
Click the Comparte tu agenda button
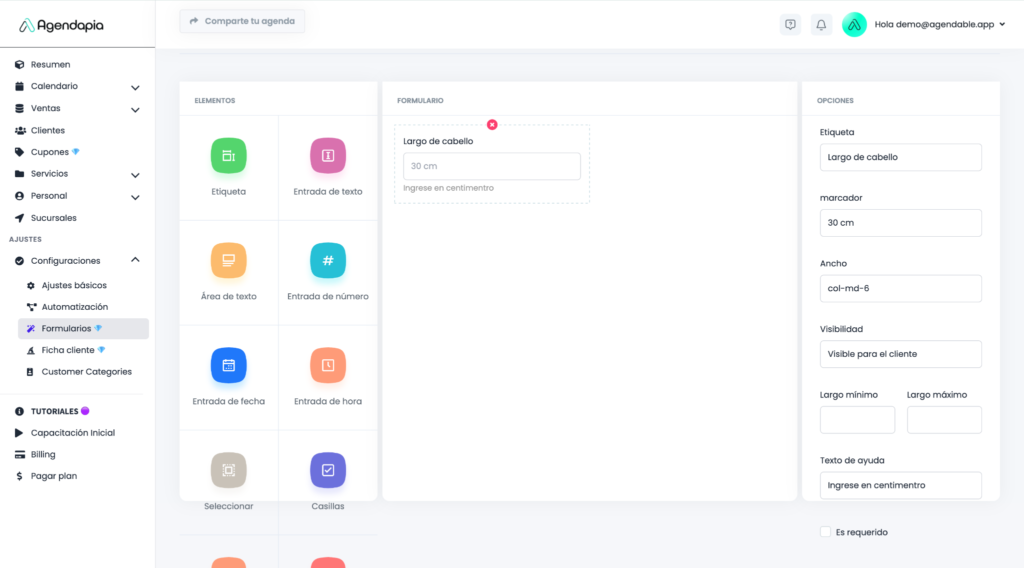242,21
